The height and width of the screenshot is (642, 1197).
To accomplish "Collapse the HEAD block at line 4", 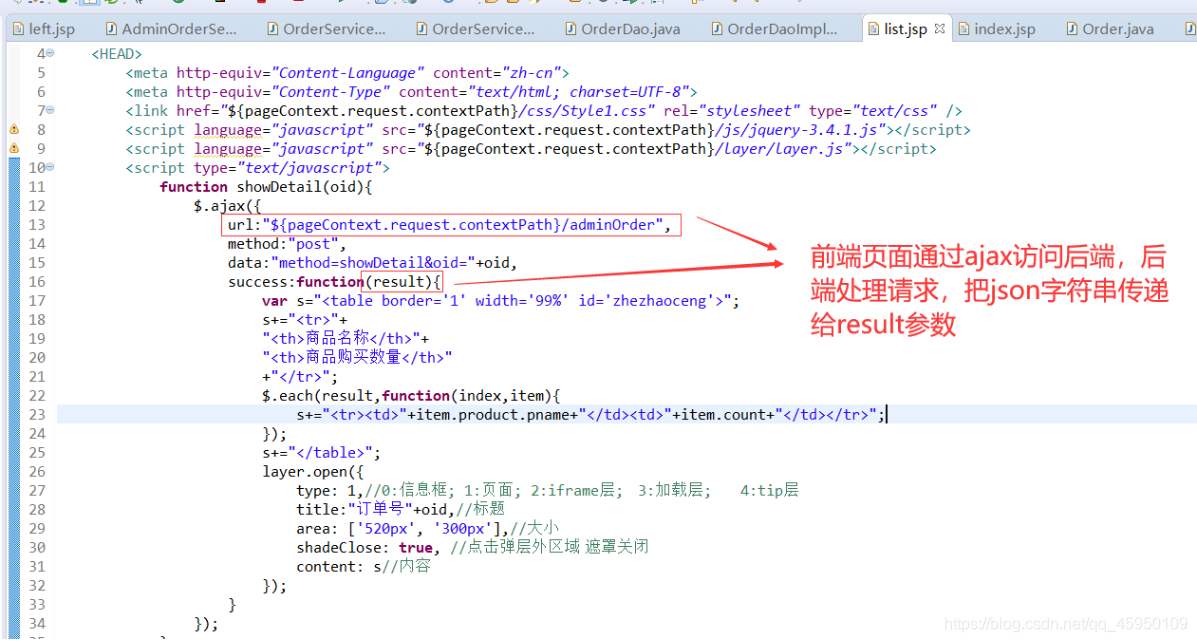I will tap(50, 53).
